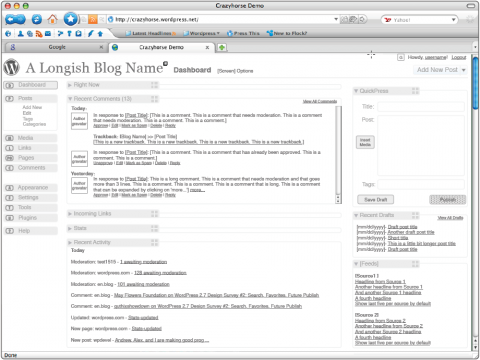Click the grip icon on Recent Drafts panel
The height and width of the screenshot is (360, 480).
[x=415, y=215]
